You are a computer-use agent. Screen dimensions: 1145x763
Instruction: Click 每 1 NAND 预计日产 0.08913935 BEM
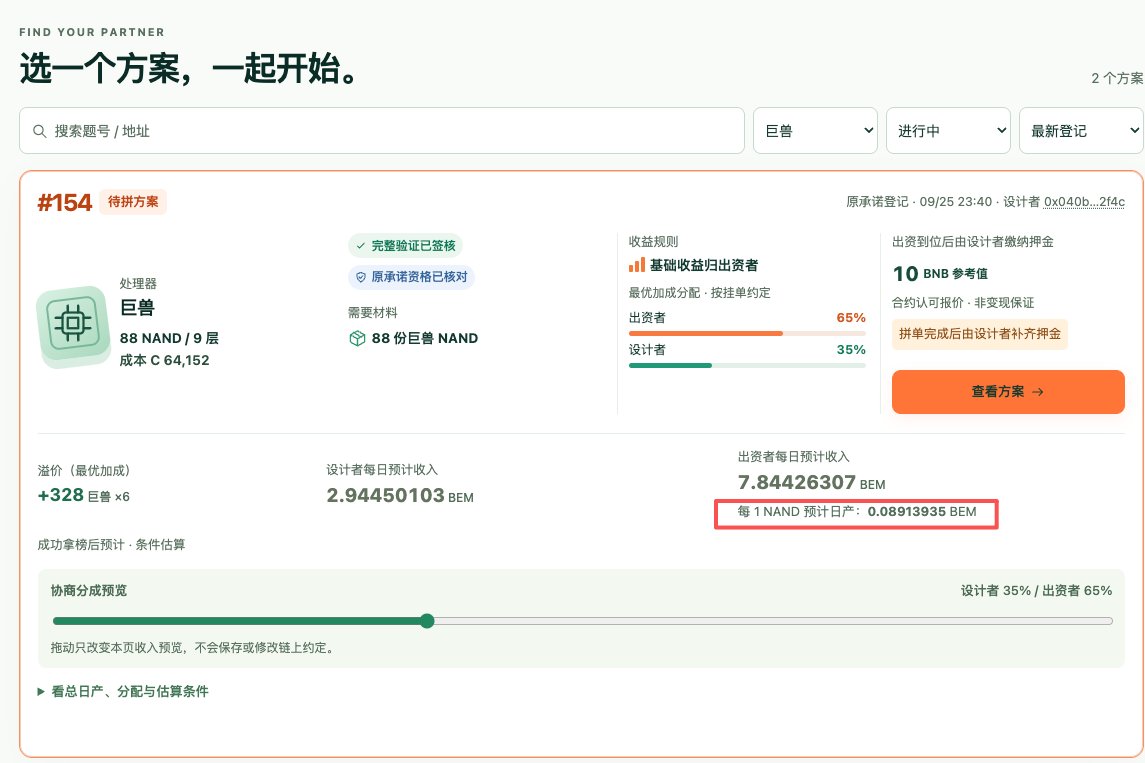(857, 512)
